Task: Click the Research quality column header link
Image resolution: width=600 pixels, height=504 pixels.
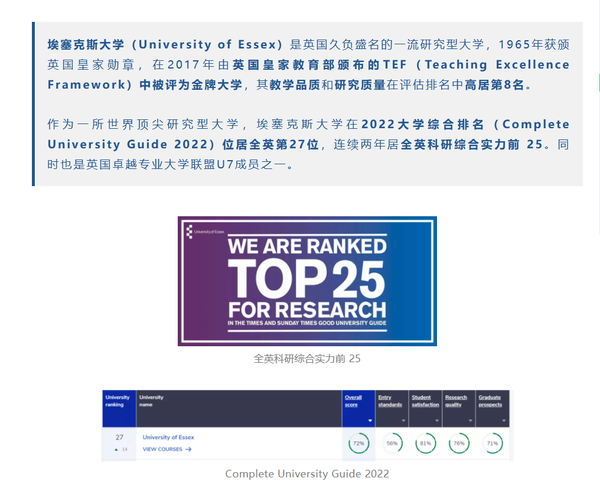Action: pos(456,401)
